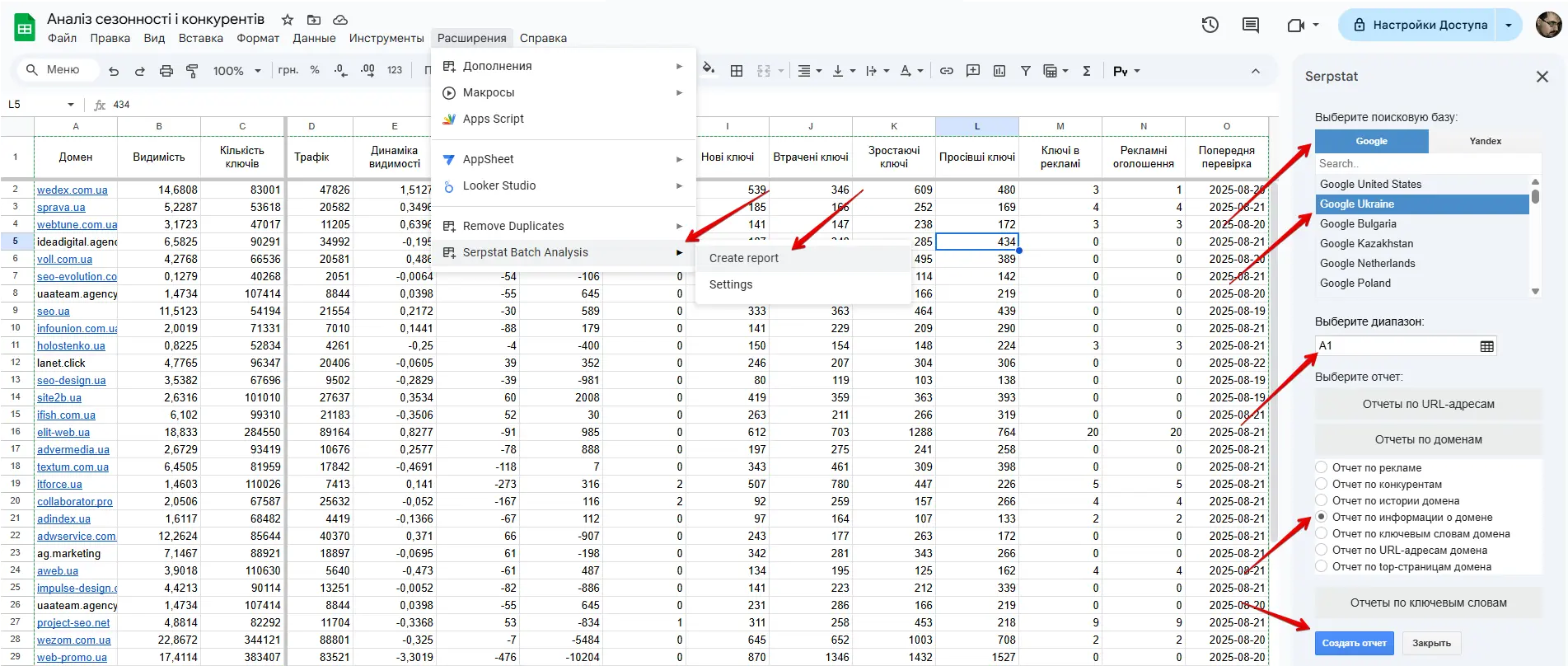Image resolution: width=1568 pixels, height=666 pixels.
Task: Click the filter funnel icon
Action: coord(1025,71)
